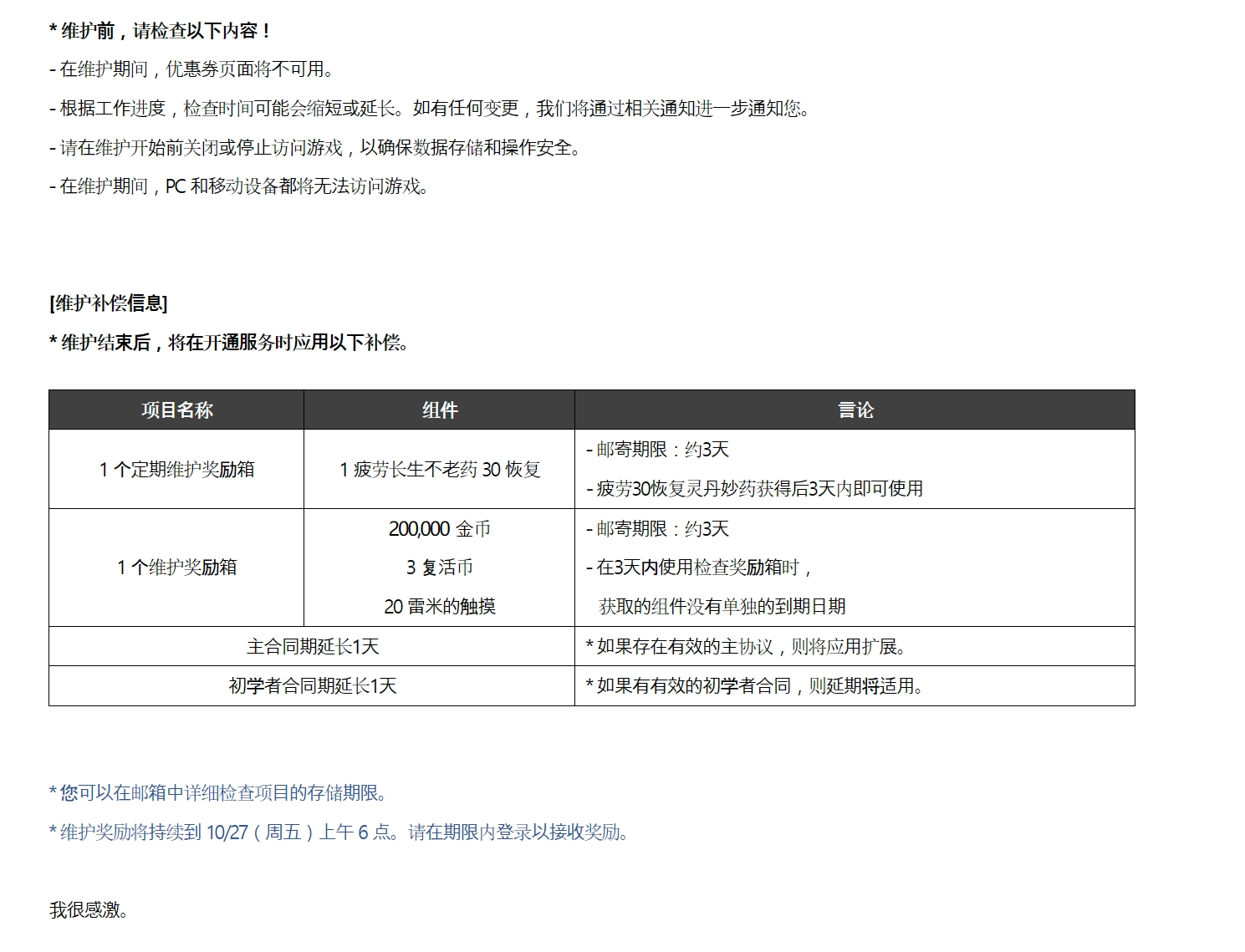This screenshot has height=952, width=1245.
Task: Click 邮寄期限：约3天 in 维护奖励箱 row
Action: pyautogui.click(x=657, y=529)
